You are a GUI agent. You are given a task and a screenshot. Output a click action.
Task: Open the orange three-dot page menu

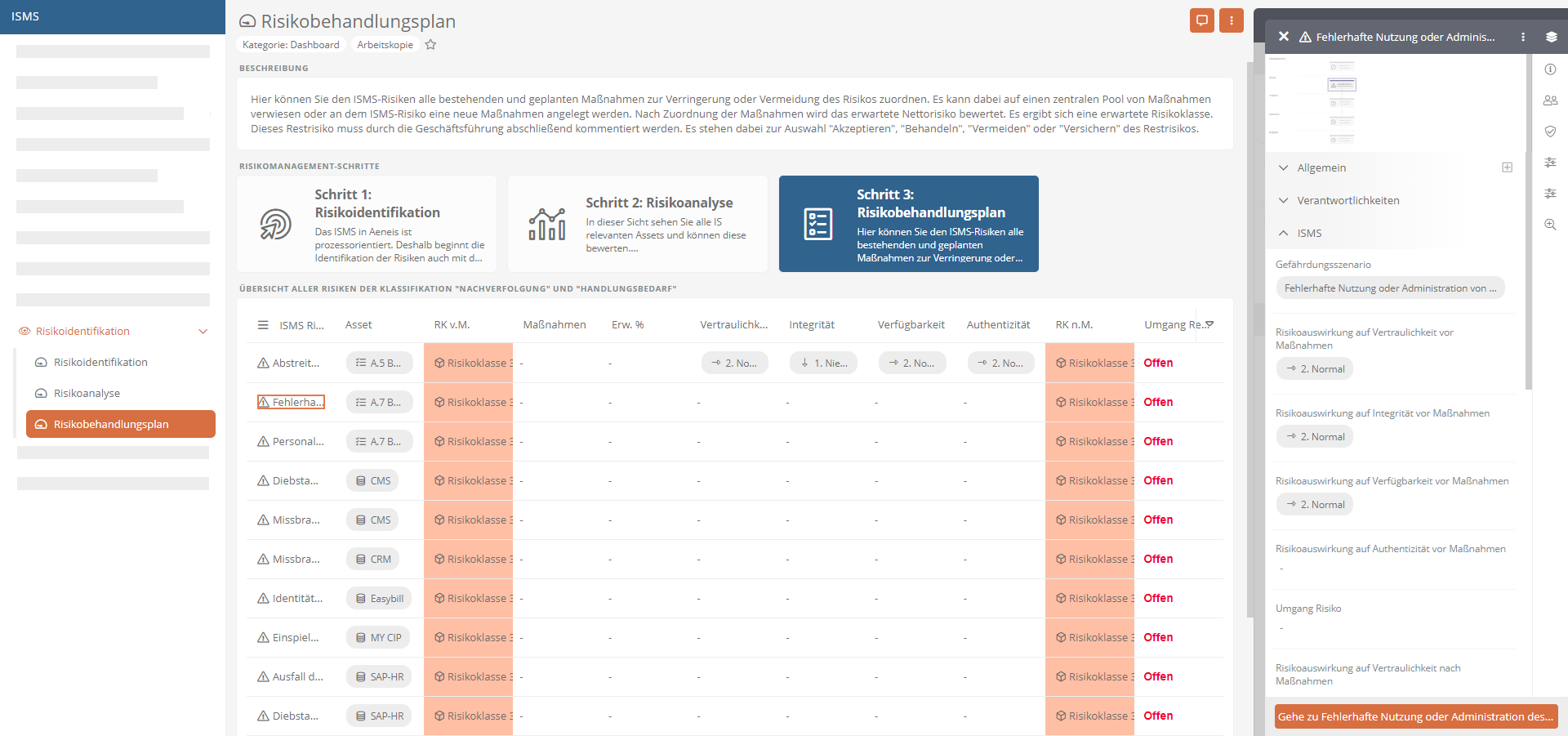pos(1232,20)
